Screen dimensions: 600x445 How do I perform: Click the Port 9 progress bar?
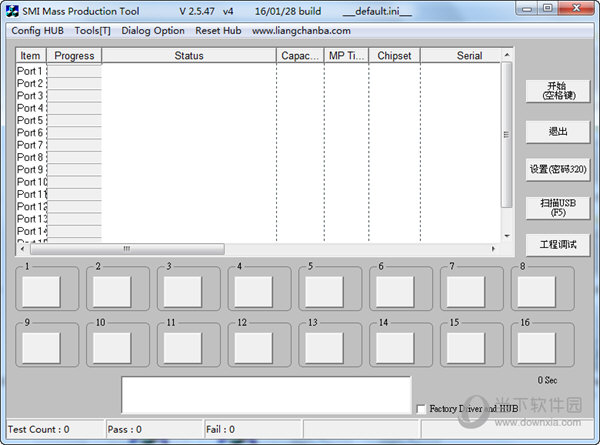tap(74, 170)
